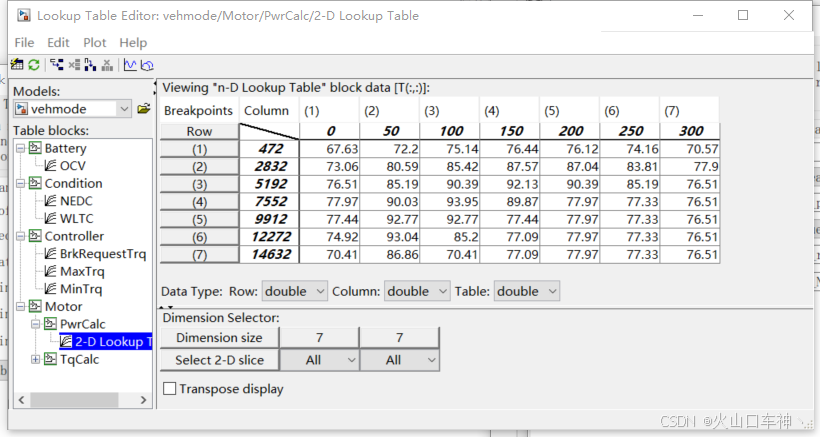Select the row breakpoint cell 7552

point(269,202)
